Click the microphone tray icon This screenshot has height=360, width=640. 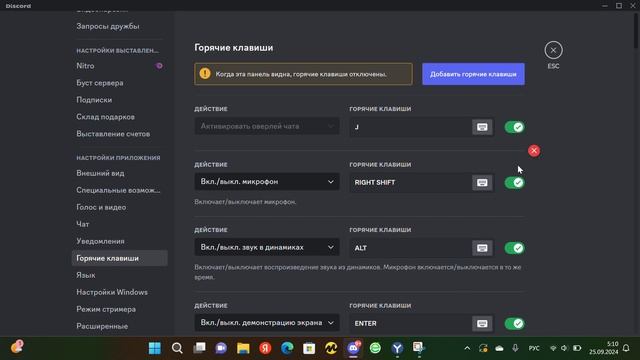pos(515,348)
